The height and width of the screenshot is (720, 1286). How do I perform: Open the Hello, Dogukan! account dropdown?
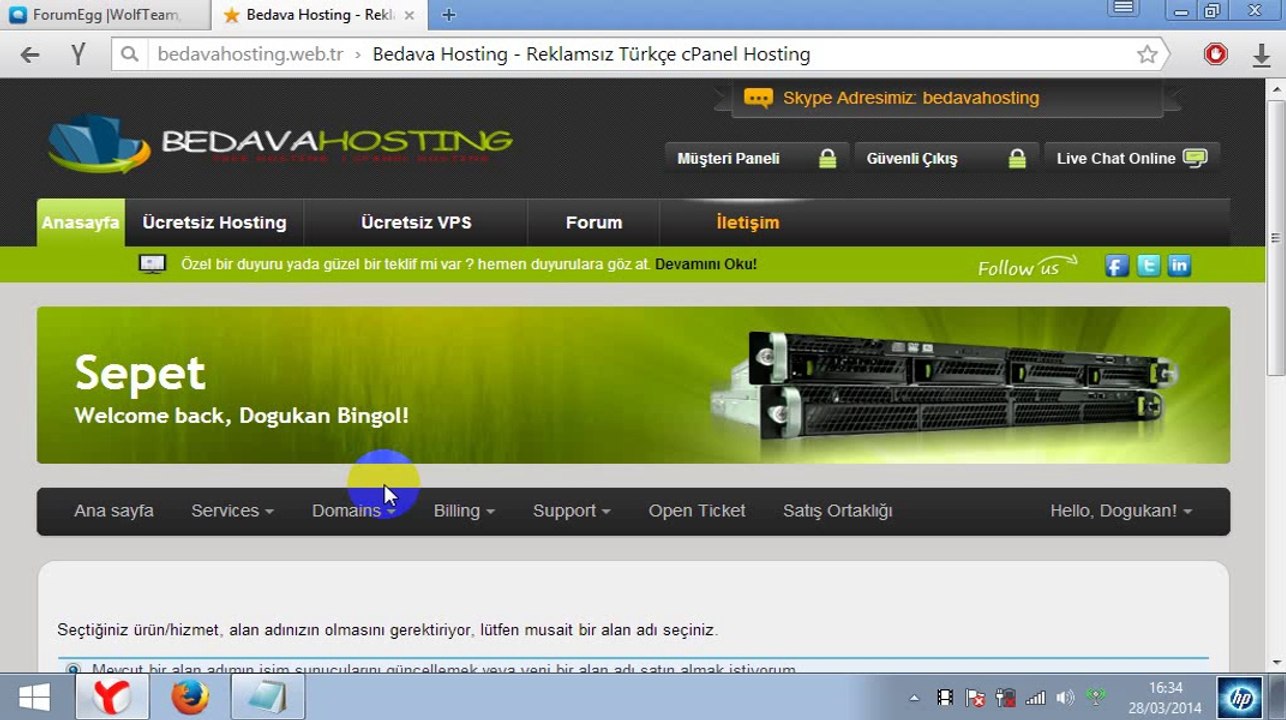[1121, 511]
